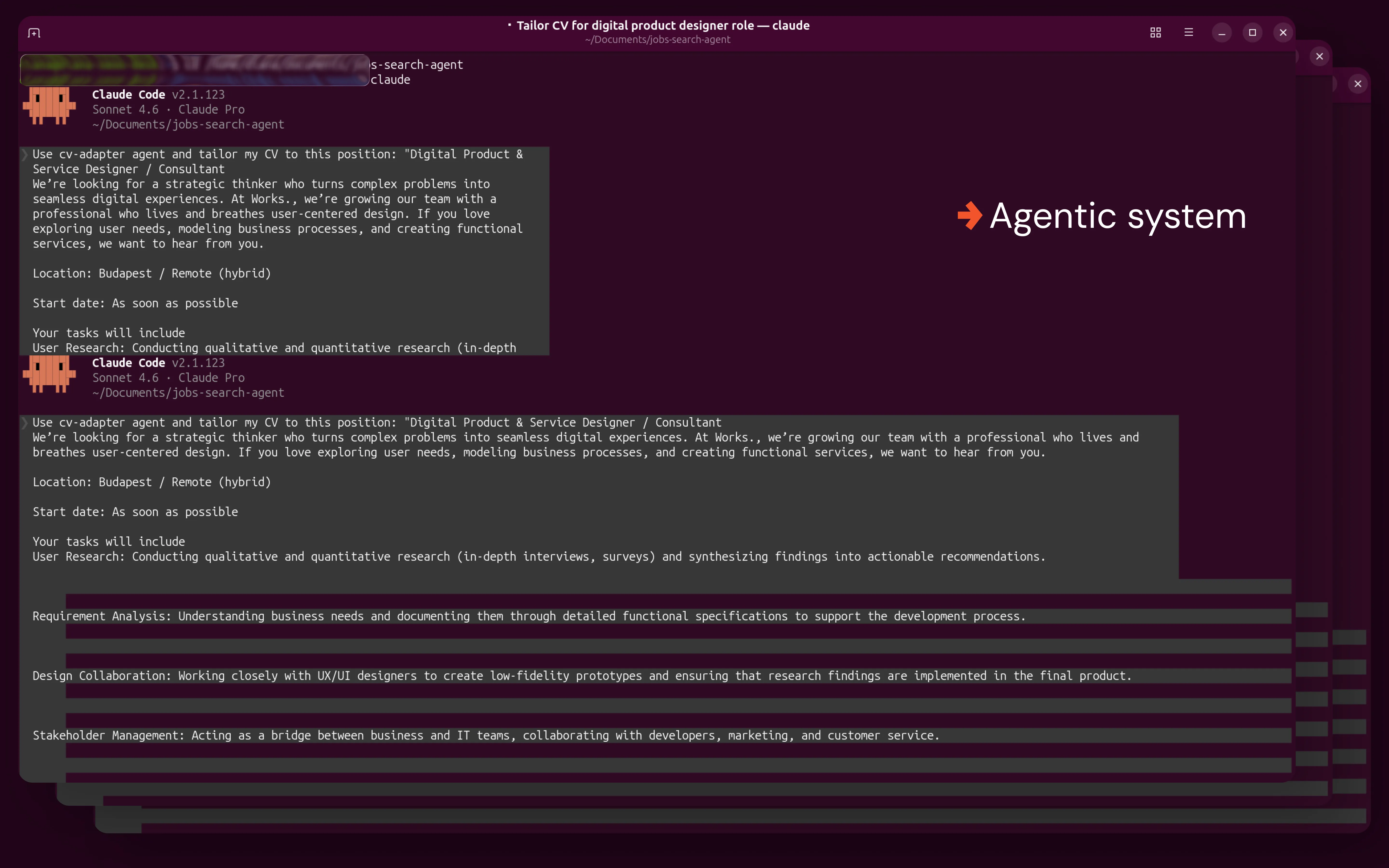This screenshot has width=1389, height=868.
Task: Click the '~/Documents/jobs-search-agent' subtitle in title bar
Action: click(x=658, y=40)
